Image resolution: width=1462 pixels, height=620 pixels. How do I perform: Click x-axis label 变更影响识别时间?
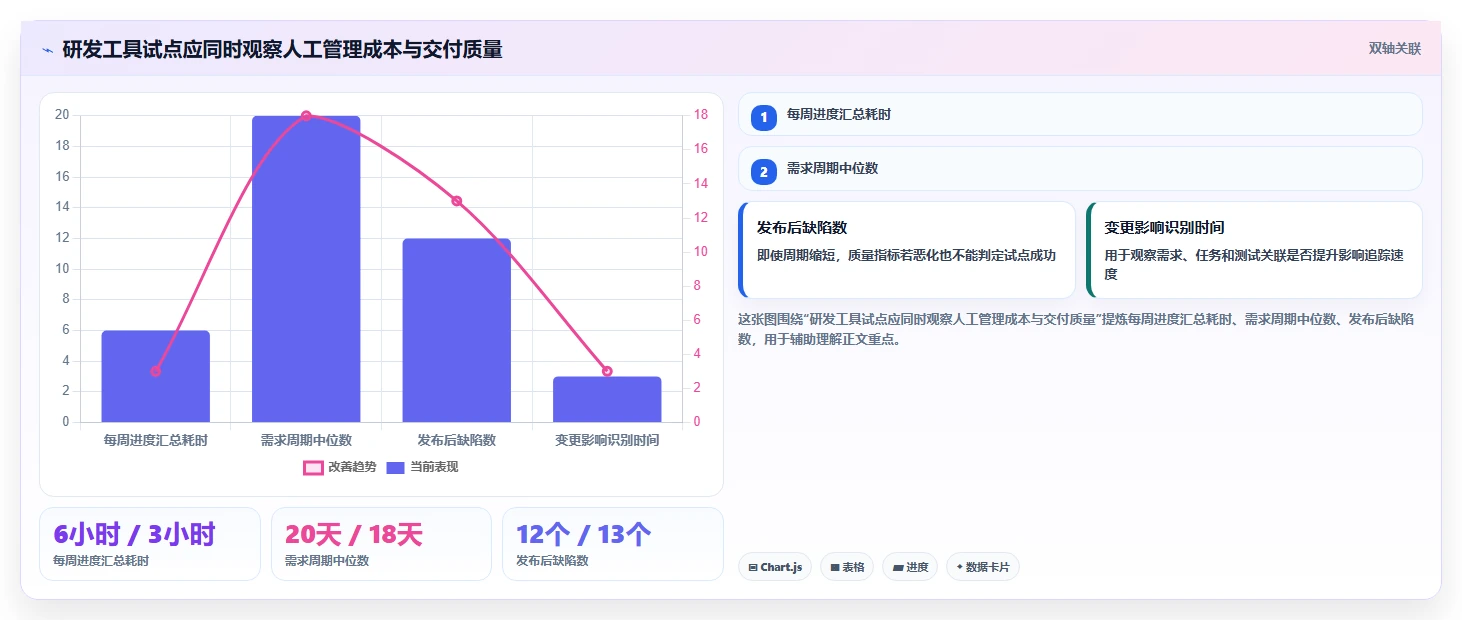coord(607,440)
